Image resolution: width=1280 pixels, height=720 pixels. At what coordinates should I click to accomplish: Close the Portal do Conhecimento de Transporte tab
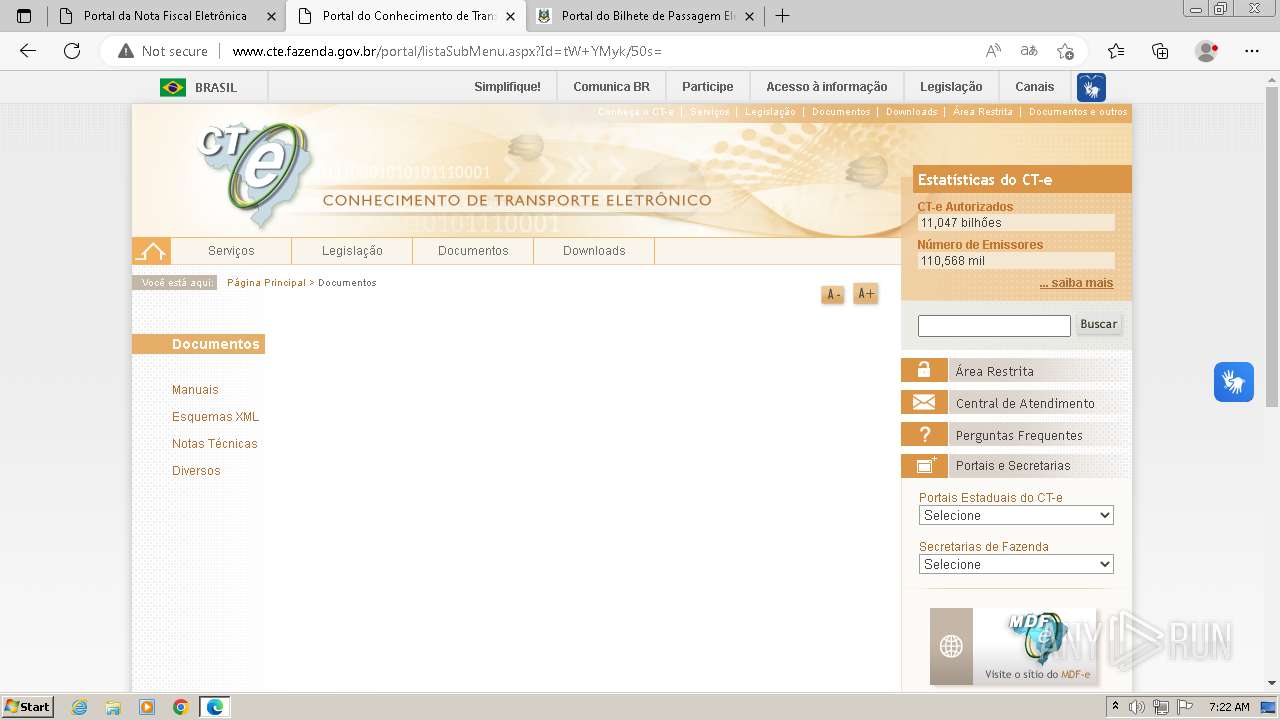[510, 16]
